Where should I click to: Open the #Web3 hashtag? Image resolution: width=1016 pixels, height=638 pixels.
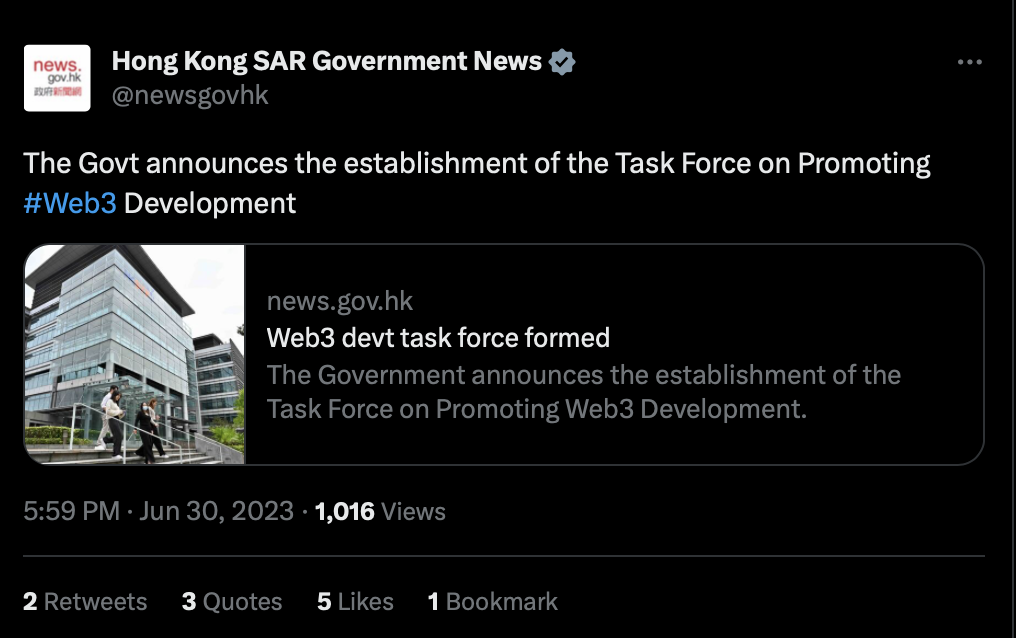pos(70,203)
